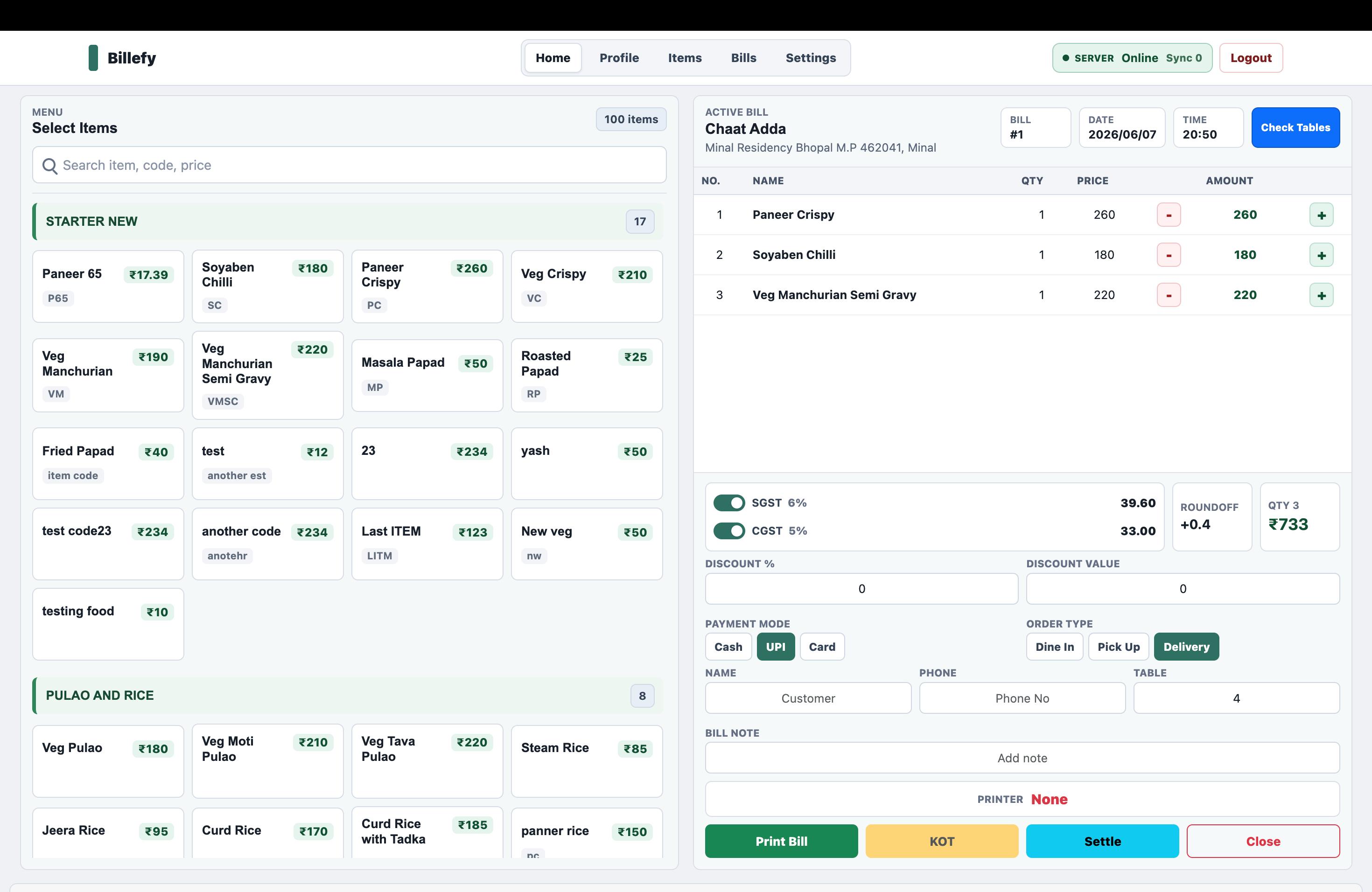Add the Last ITEM card
This screenshot has width=1372, height=892.
point(427,544)
